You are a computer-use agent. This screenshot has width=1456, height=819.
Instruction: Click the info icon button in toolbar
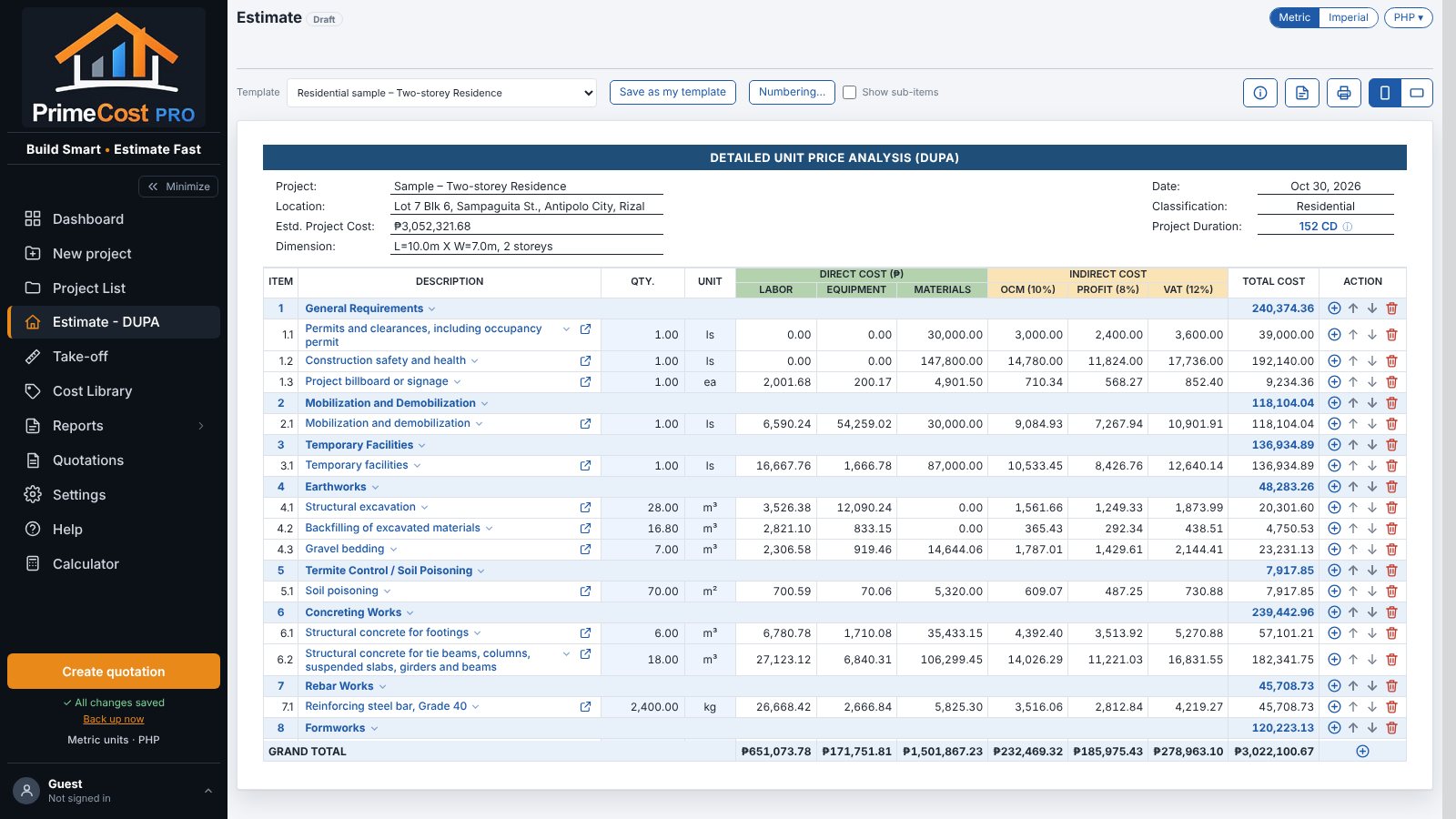[1260, 93]
